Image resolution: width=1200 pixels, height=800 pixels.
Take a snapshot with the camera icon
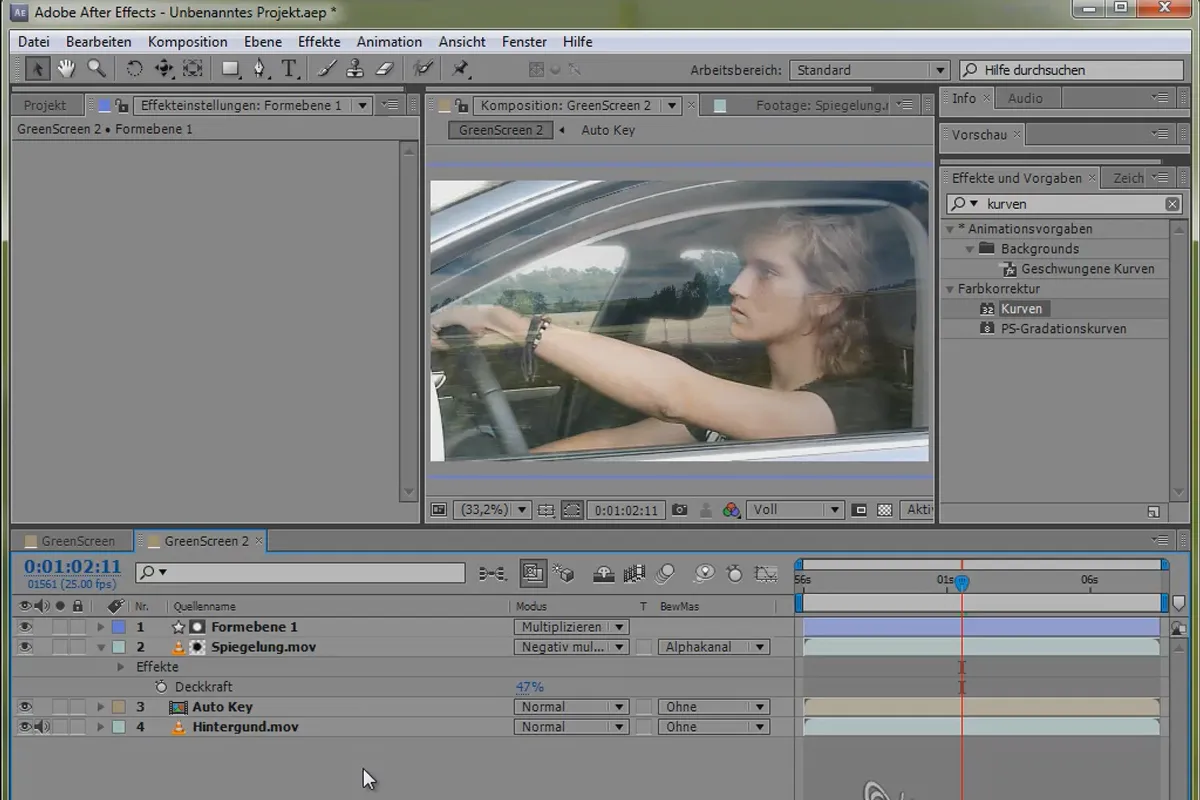point(680,510)
